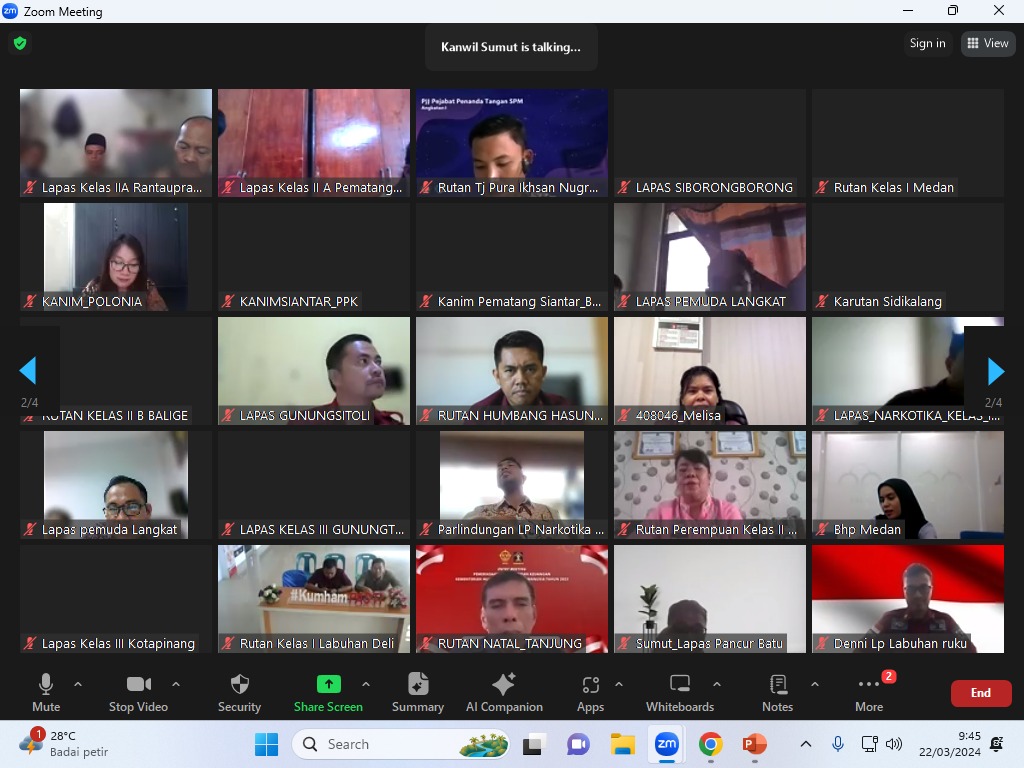
Task: Click the More options button
Action: click(869, 692)
